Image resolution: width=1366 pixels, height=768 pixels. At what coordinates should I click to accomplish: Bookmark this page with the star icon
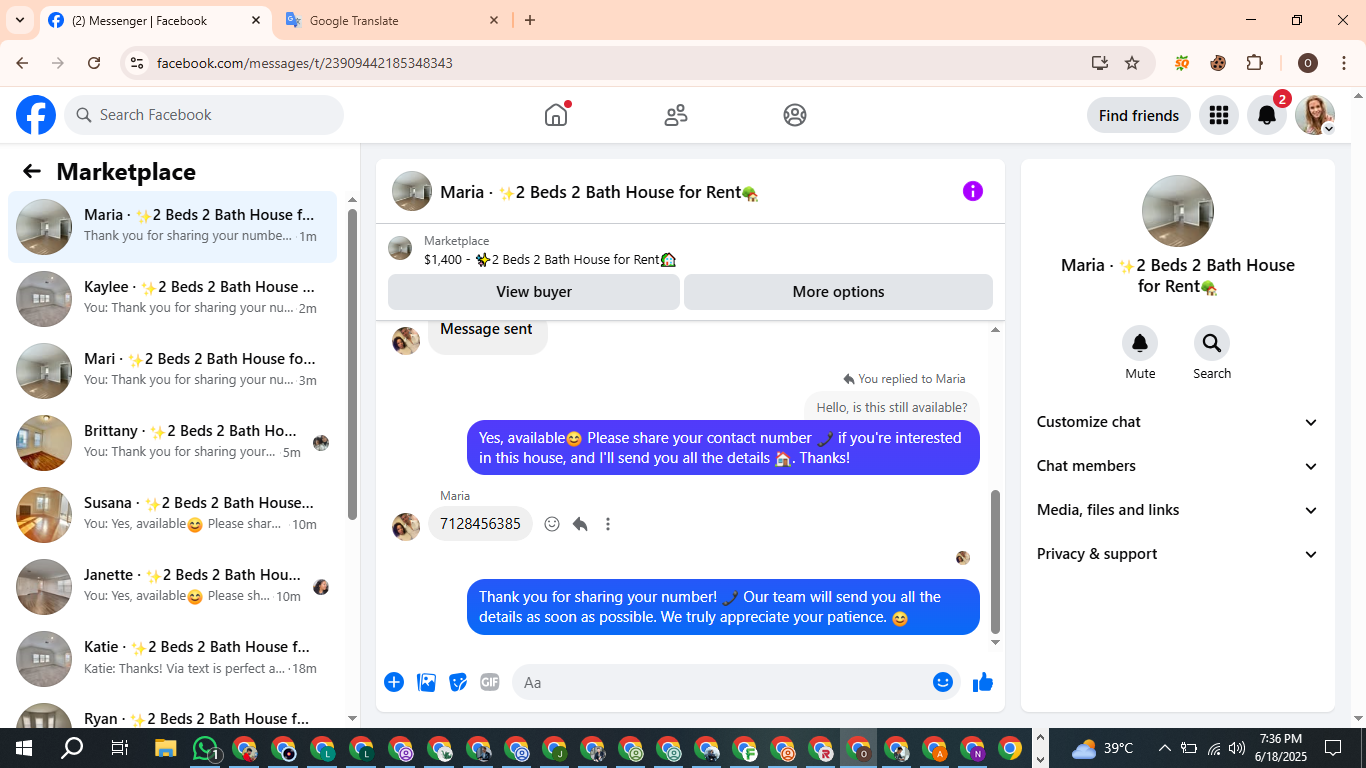pos(1132,63)
